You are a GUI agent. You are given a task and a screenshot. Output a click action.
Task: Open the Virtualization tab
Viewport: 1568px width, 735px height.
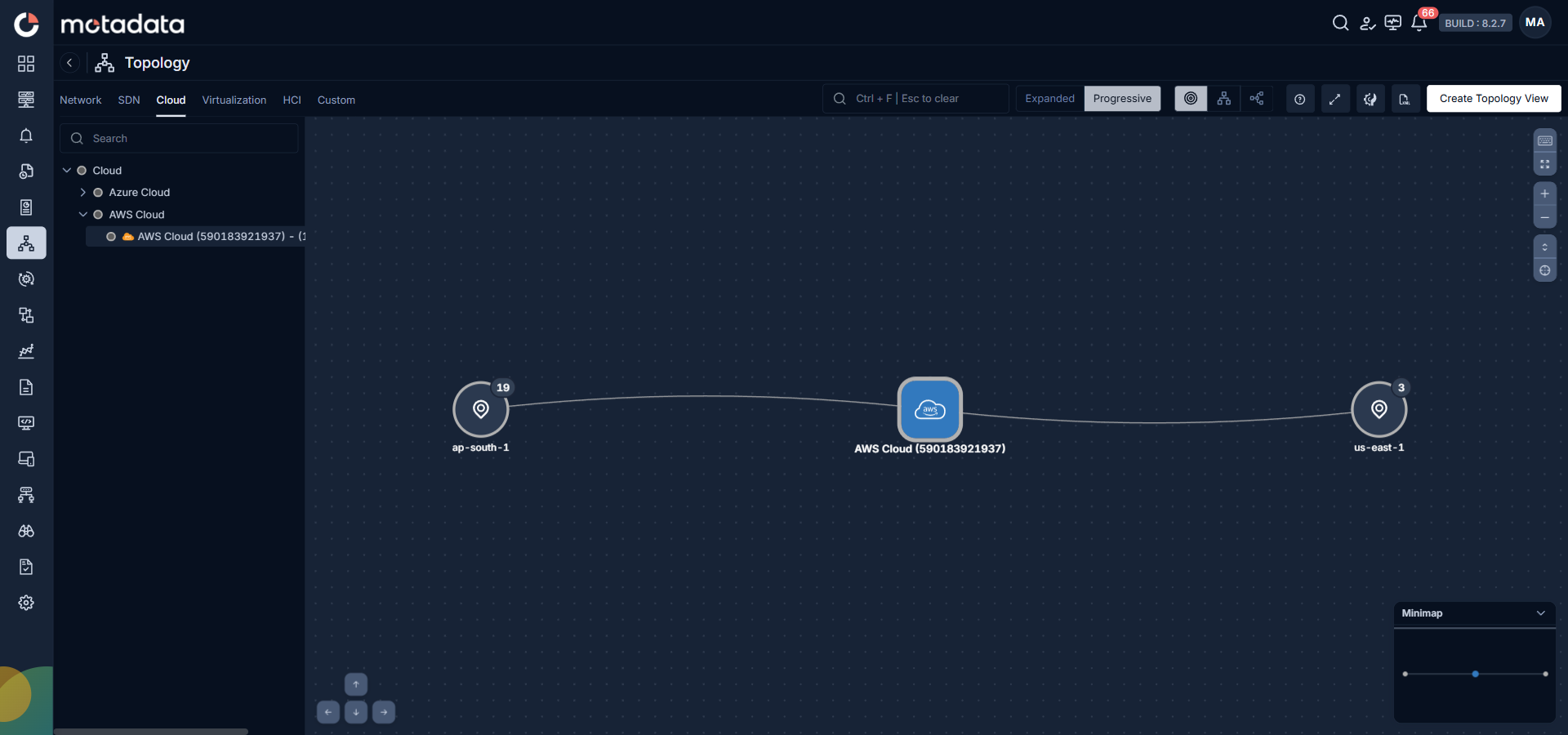coord(234,100)
